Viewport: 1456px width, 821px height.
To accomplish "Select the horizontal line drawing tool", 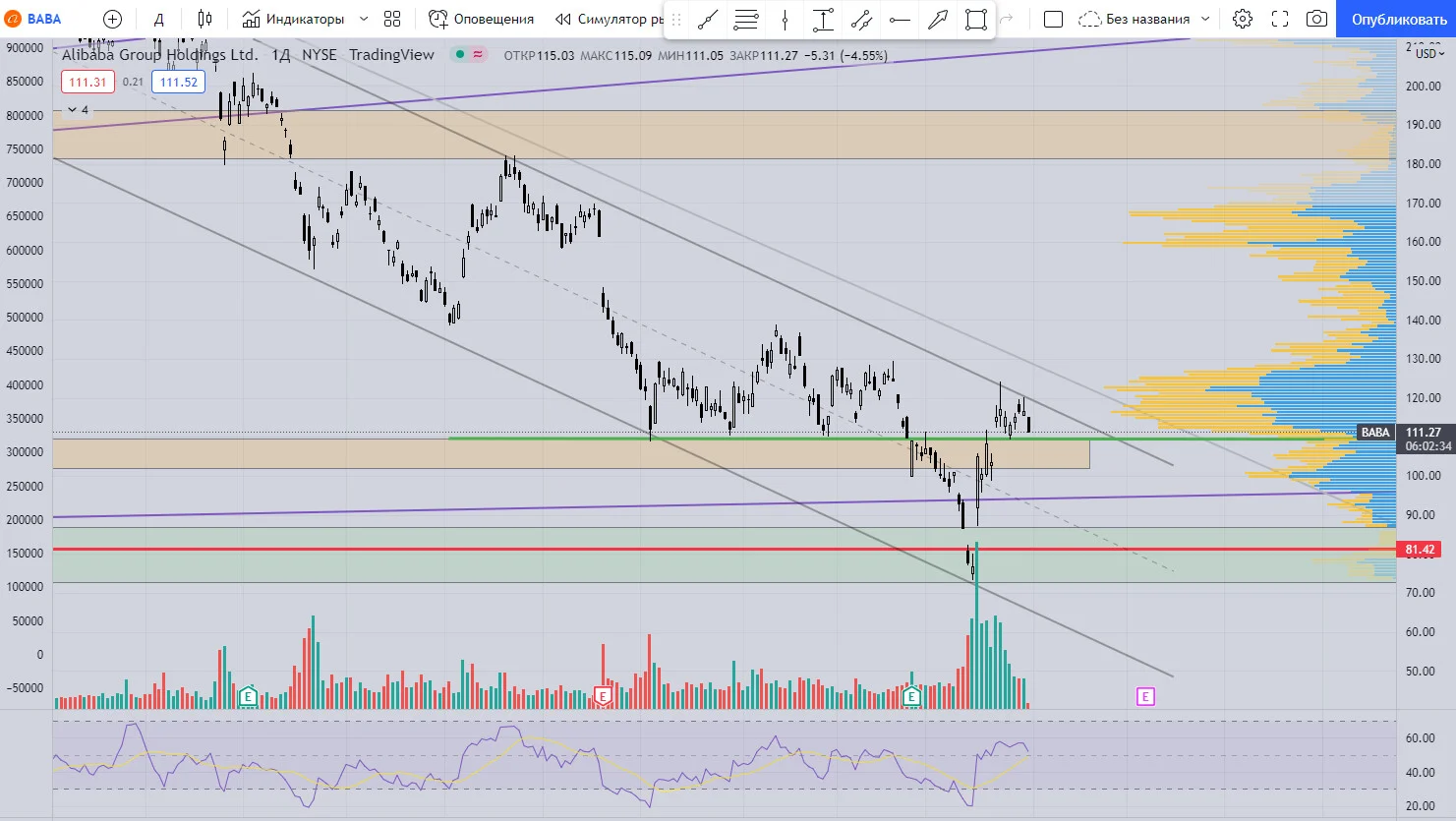I will (x=900, y=20).
